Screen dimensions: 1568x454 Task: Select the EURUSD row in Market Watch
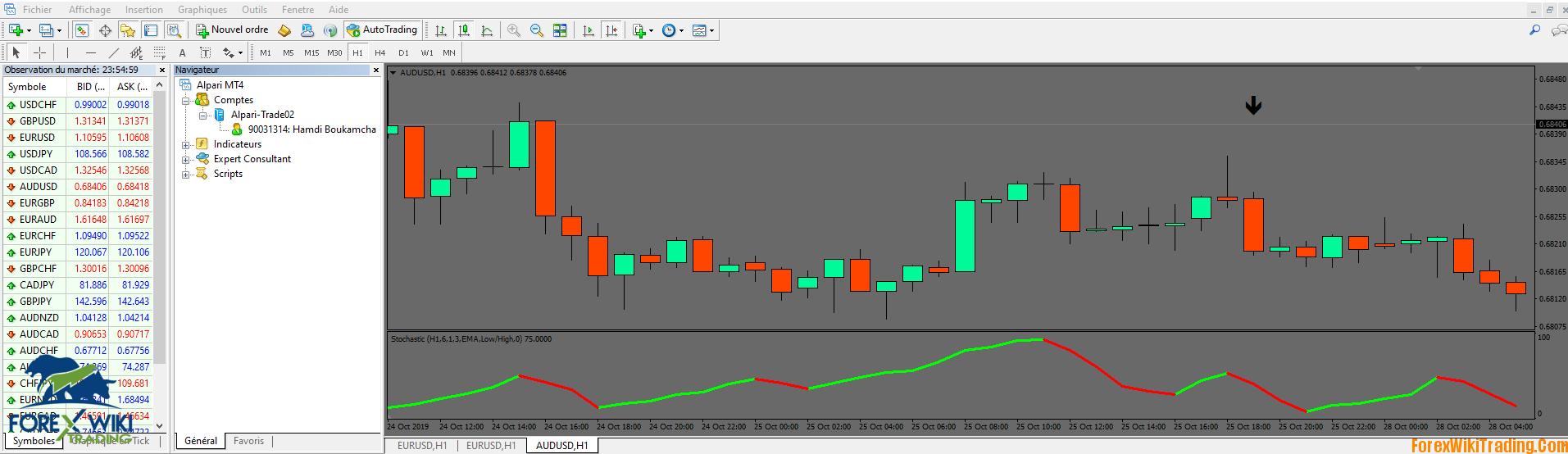pyautogui.click(x=78, y=138)
